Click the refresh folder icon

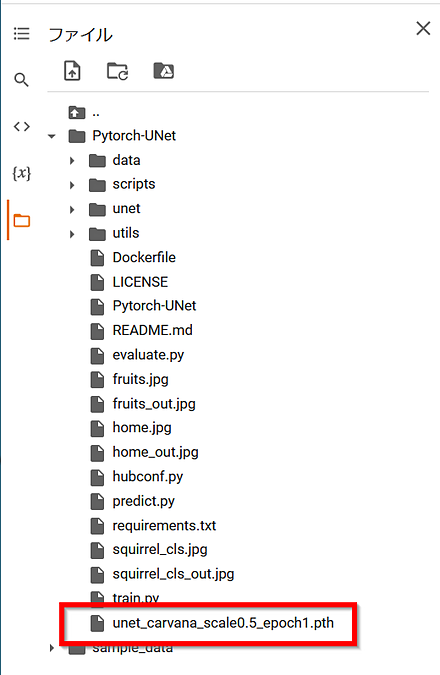pos(118,71)
